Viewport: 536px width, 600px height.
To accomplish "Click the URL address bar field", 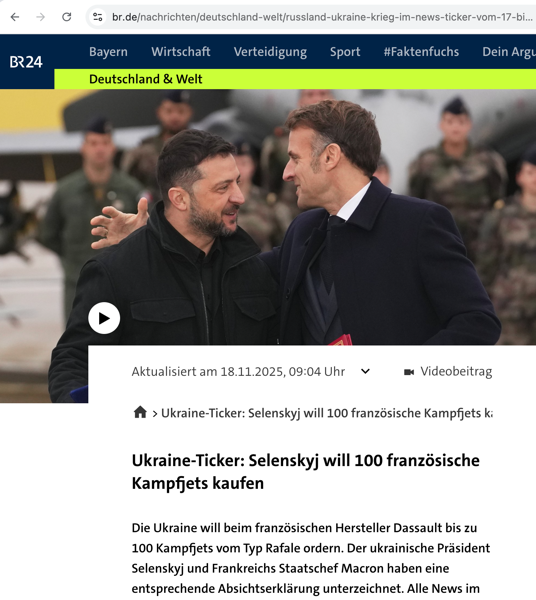I will click(322, 17).
